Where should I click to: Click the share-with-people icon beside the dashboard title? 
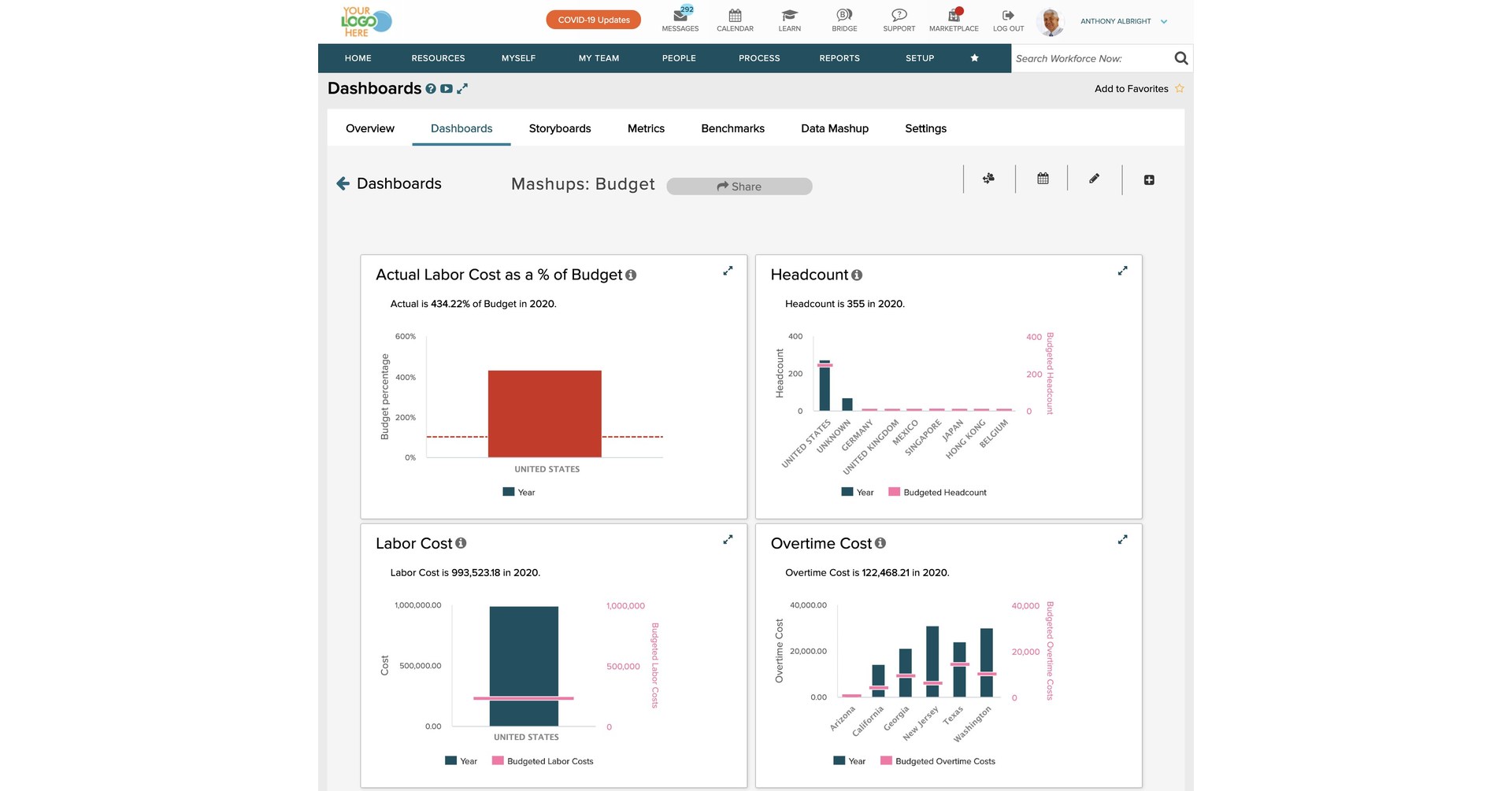[x=988, y=179]
